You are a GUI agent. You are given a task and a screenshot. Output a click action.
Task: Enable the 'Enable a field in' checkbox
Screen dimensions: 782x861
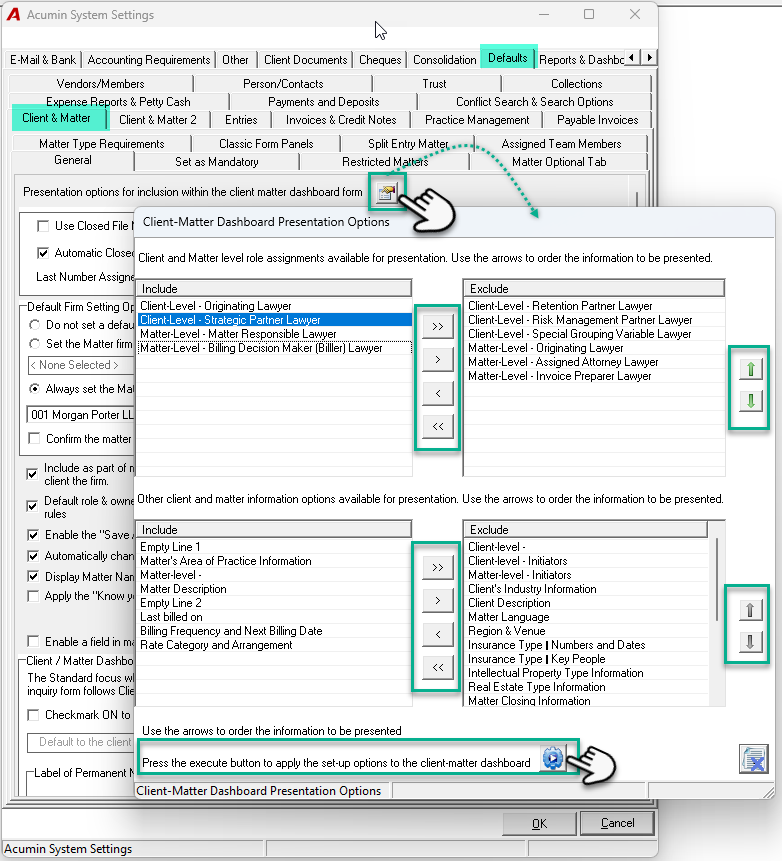pos(33,641)
